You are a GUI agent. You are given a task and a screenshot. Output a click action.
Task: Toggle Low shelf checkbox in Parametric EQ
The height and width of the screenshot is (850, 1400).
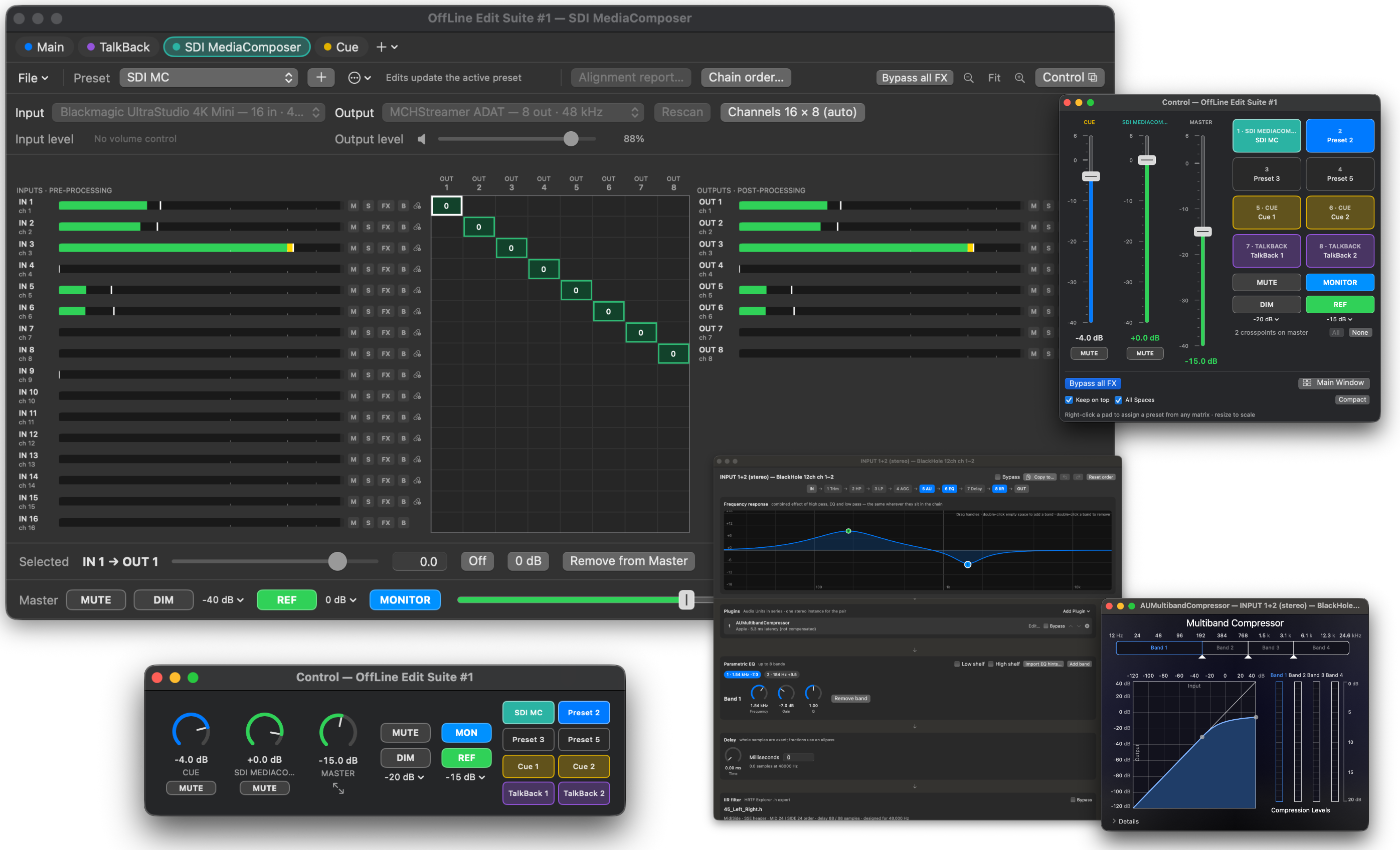[957, 664]
